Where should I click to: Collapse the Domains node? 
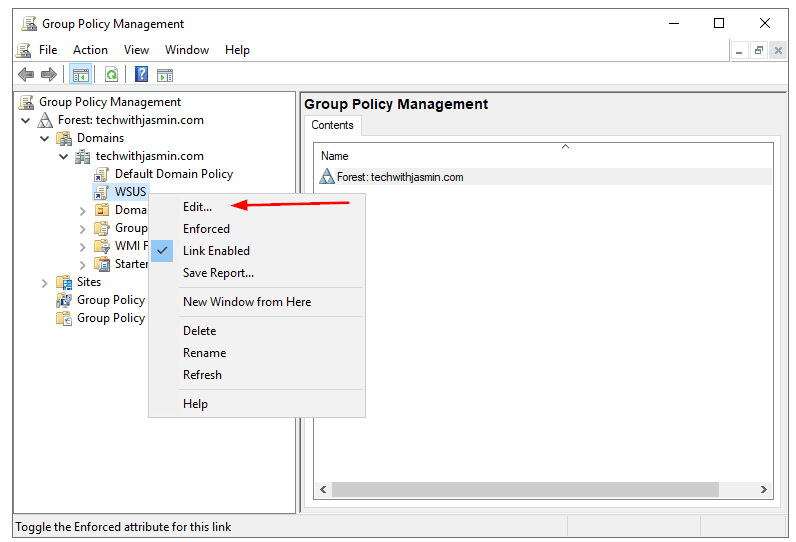point(45,138)
